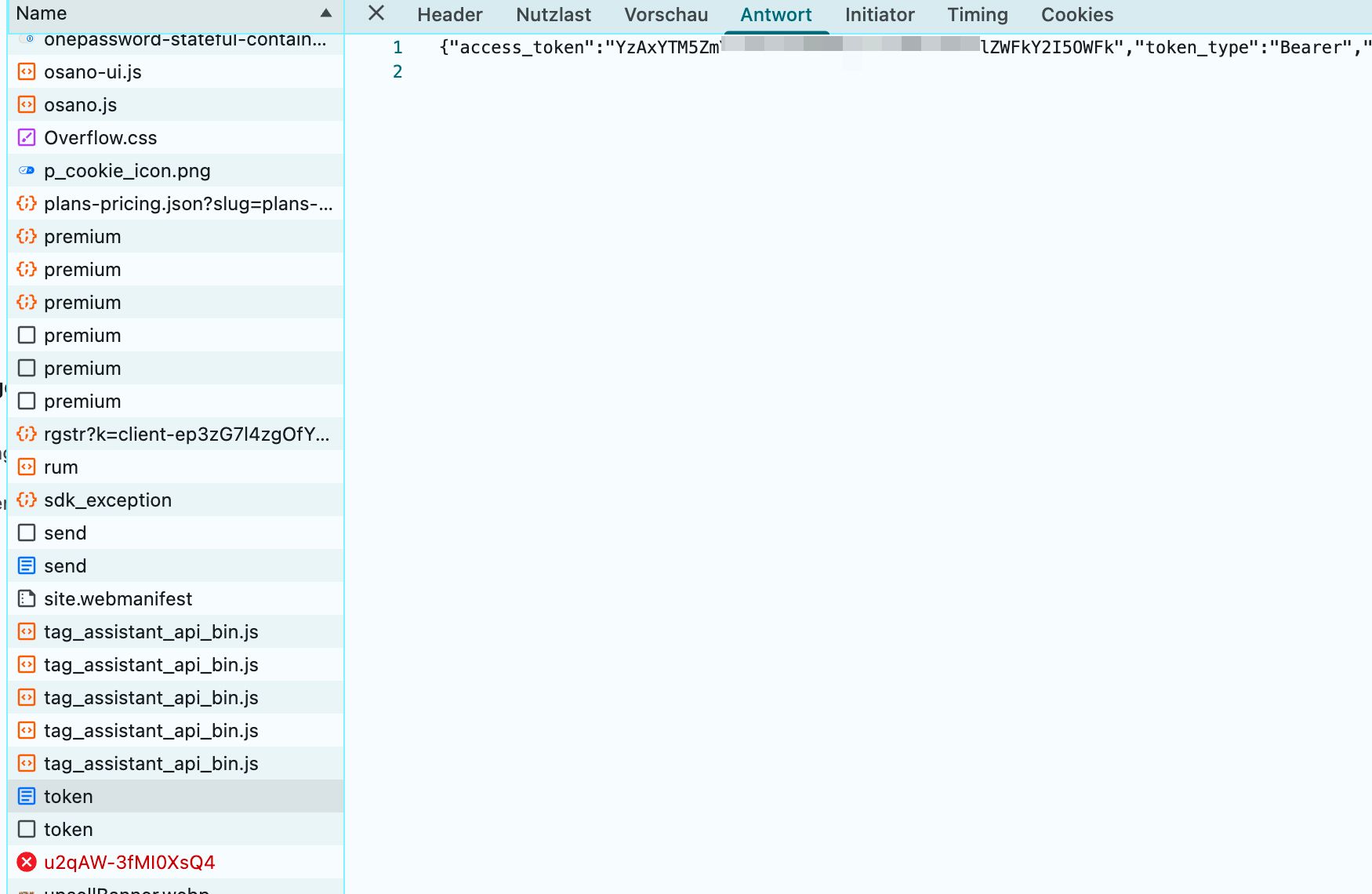Switch to the Timing tab

pyautogui.click(x=978, y=15)
